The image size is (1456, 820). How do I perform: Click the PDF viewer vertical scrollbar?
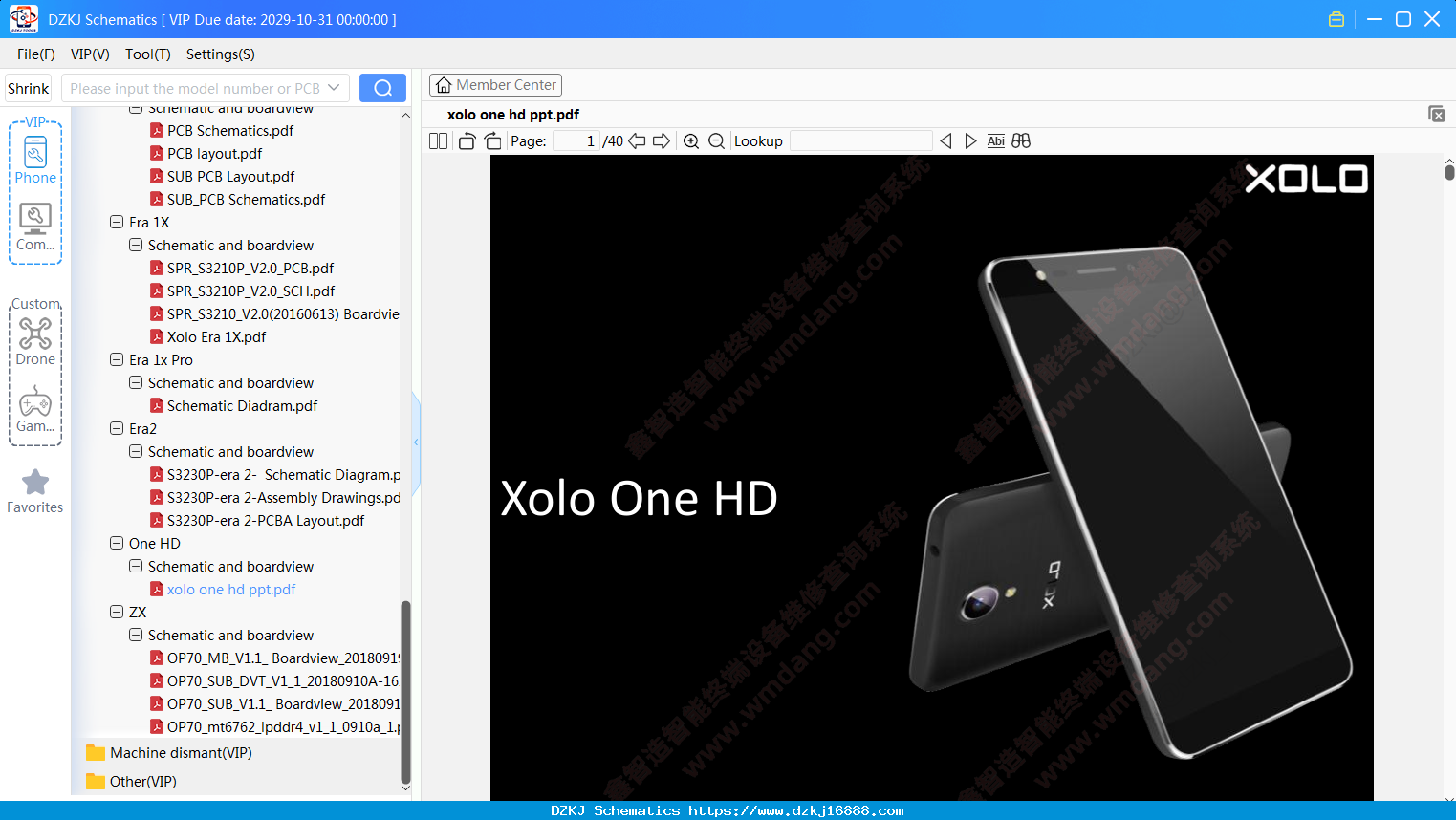pyautogui.click(x=1449, y=171)
